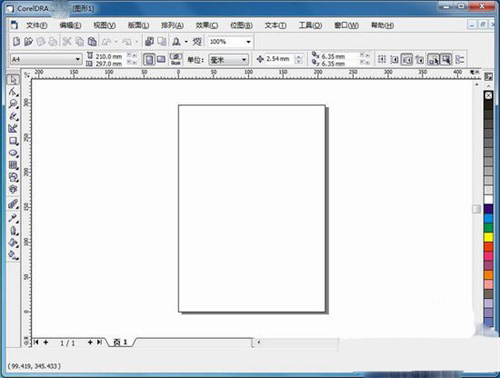
Task: Open the A4 paper size dropdown
Action: point(77,59)
